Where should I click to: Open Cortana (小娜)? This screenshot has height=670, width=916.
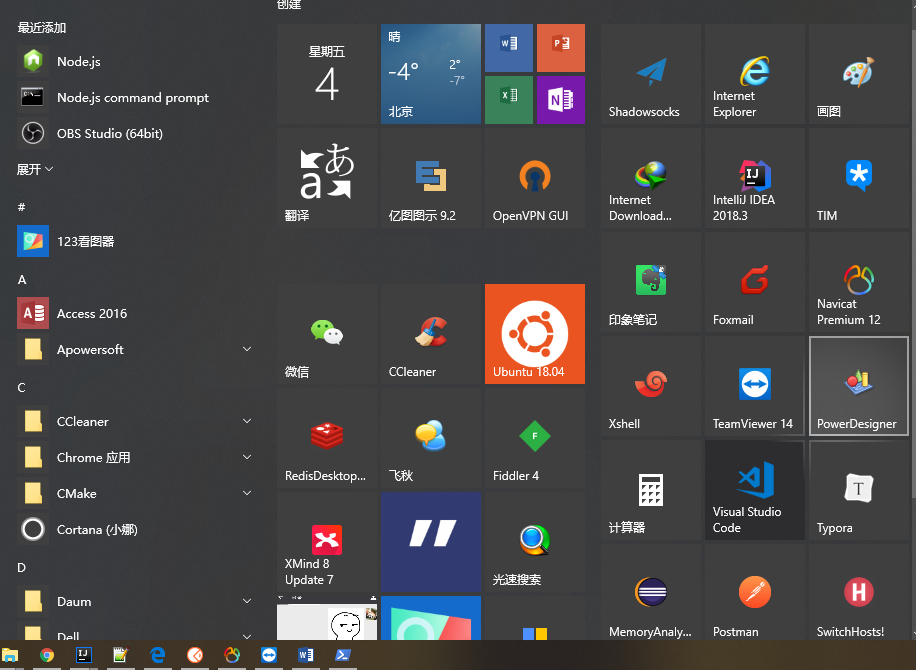[x=136, y=529]
